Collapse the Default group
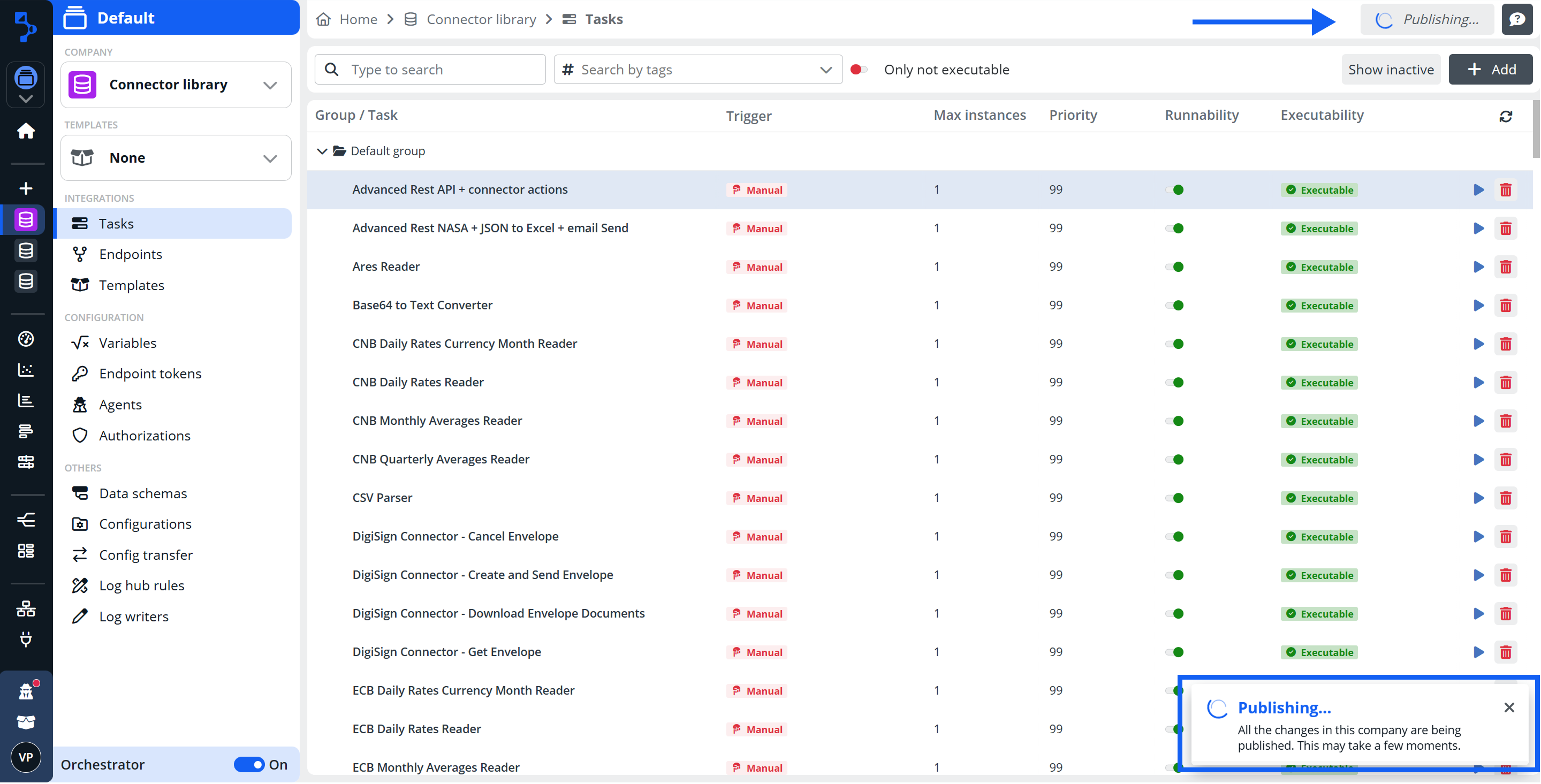1541x784 pixels. (x=322, y=151)
